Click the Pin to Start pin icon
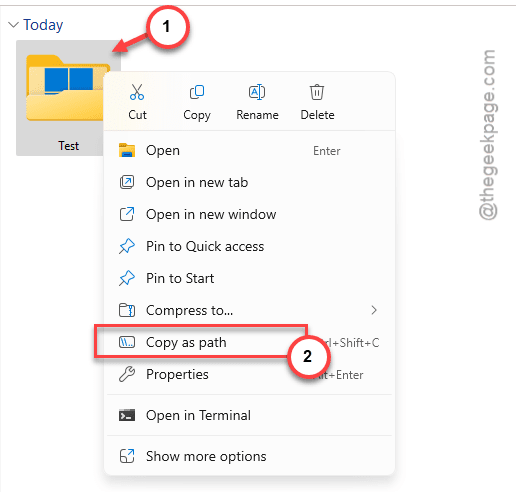Image resolution: width=516 pixels, height=492 pixels. [x=127, y=278]
